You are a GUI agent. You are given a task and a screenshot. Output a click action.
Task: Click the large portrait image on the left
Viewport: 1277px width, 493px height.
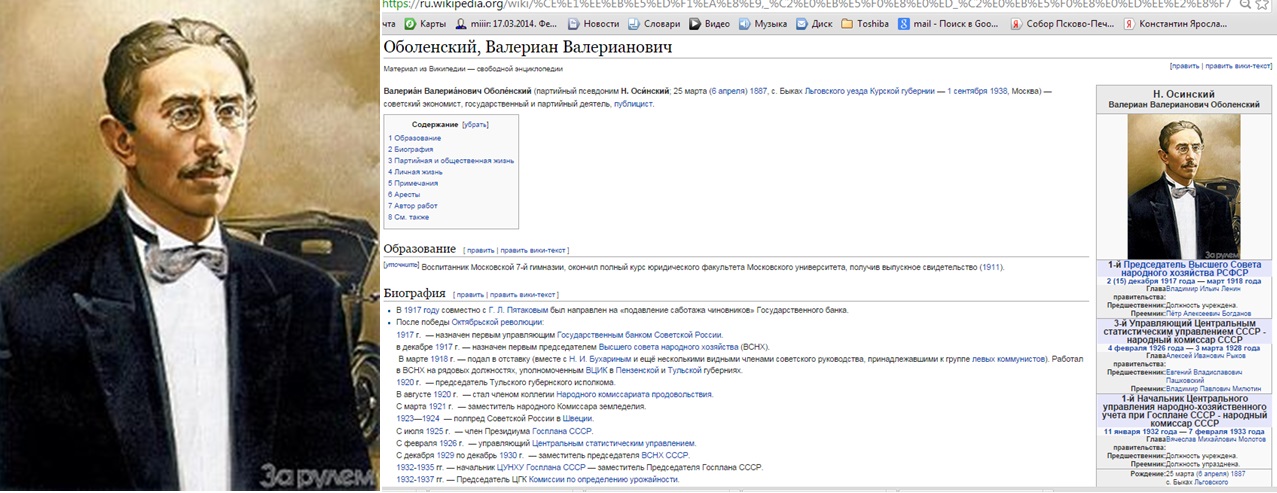point(189,246)
